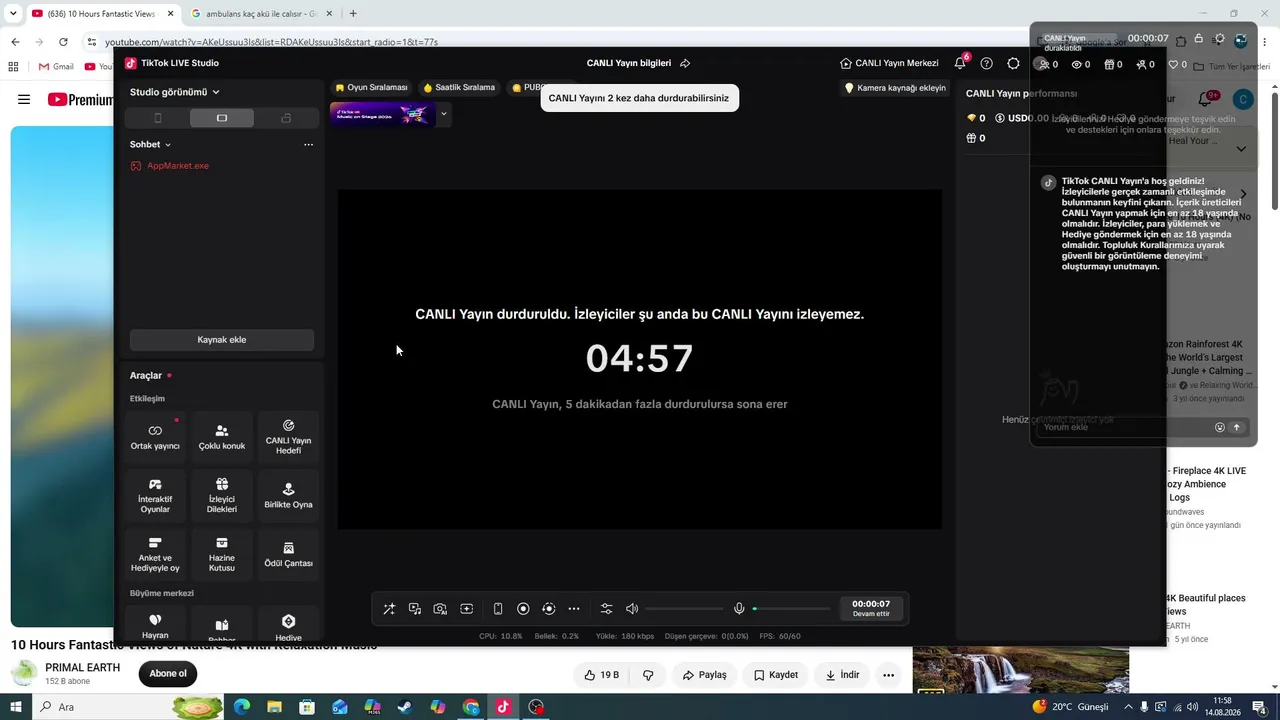
Task: Click Devam ettir to resume the LIVE
Action: pyautogui.click(x=870, y=609)
